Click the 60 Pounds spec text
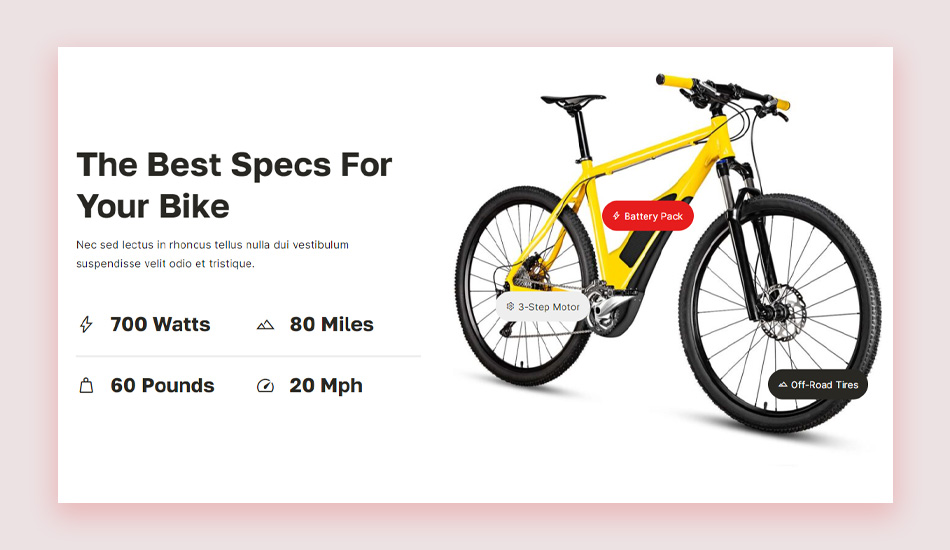950x550 pixels. point(162,385)
